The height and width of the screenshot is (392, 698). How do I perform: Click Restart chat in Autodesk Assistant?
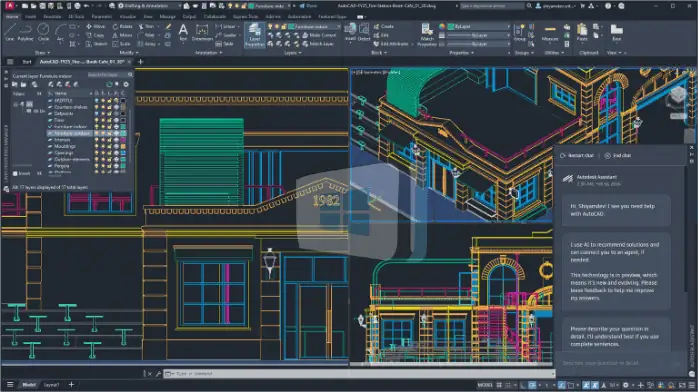[x=577, y=156]
